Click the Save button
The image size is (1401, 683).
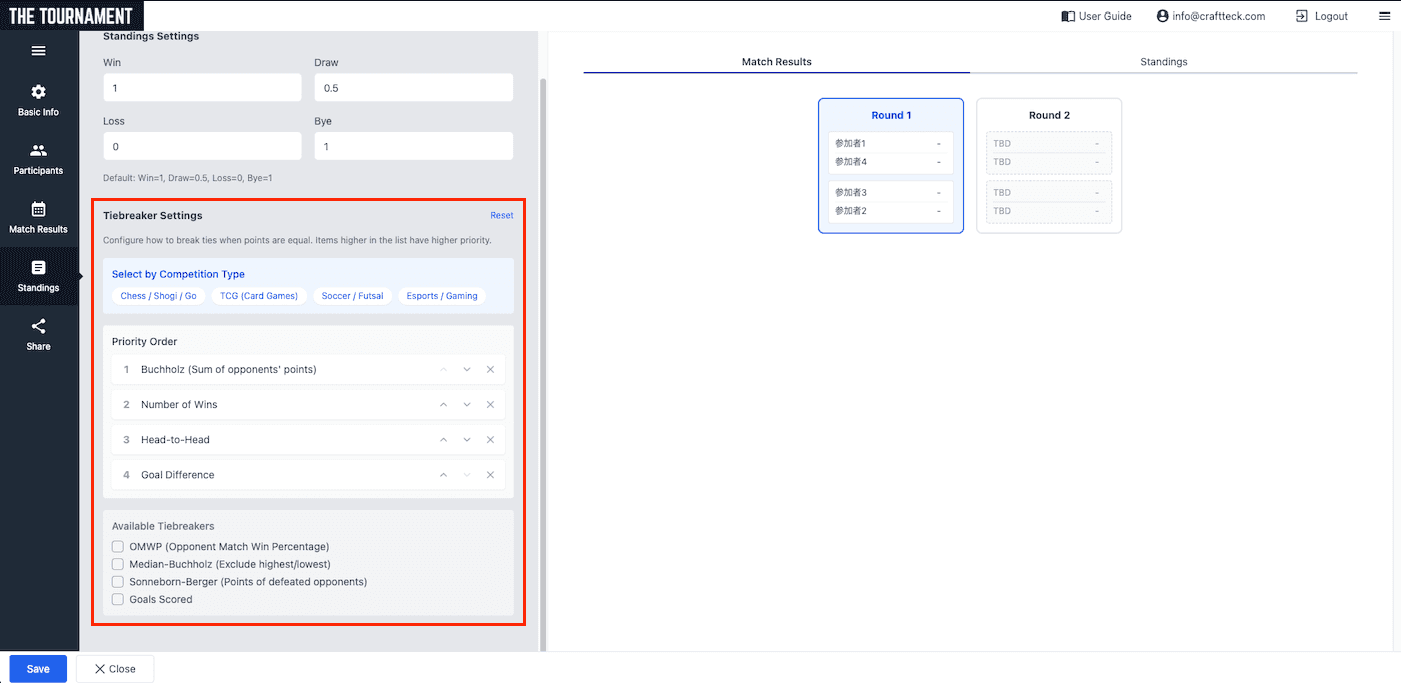(38, 669)
